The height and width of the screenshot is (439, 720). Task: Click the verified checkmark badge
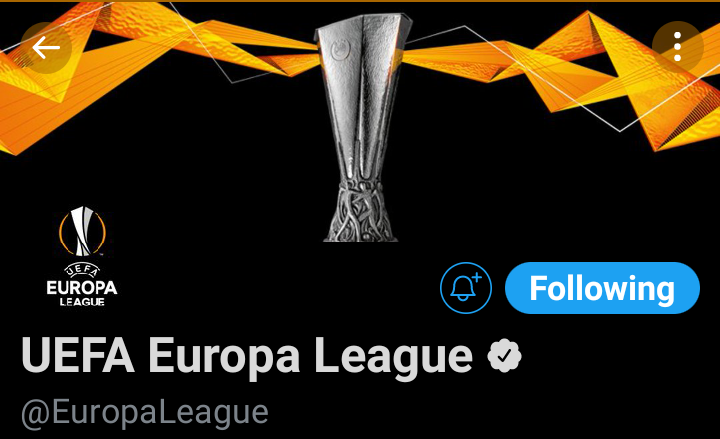[504, 355]
